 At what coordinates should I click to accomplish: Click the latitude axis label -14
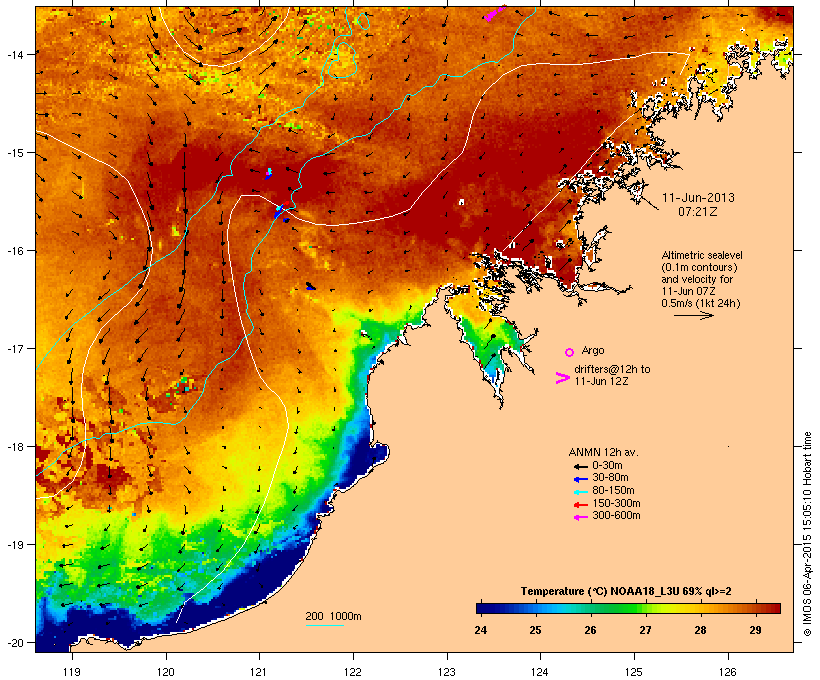(x=15, y=54)
